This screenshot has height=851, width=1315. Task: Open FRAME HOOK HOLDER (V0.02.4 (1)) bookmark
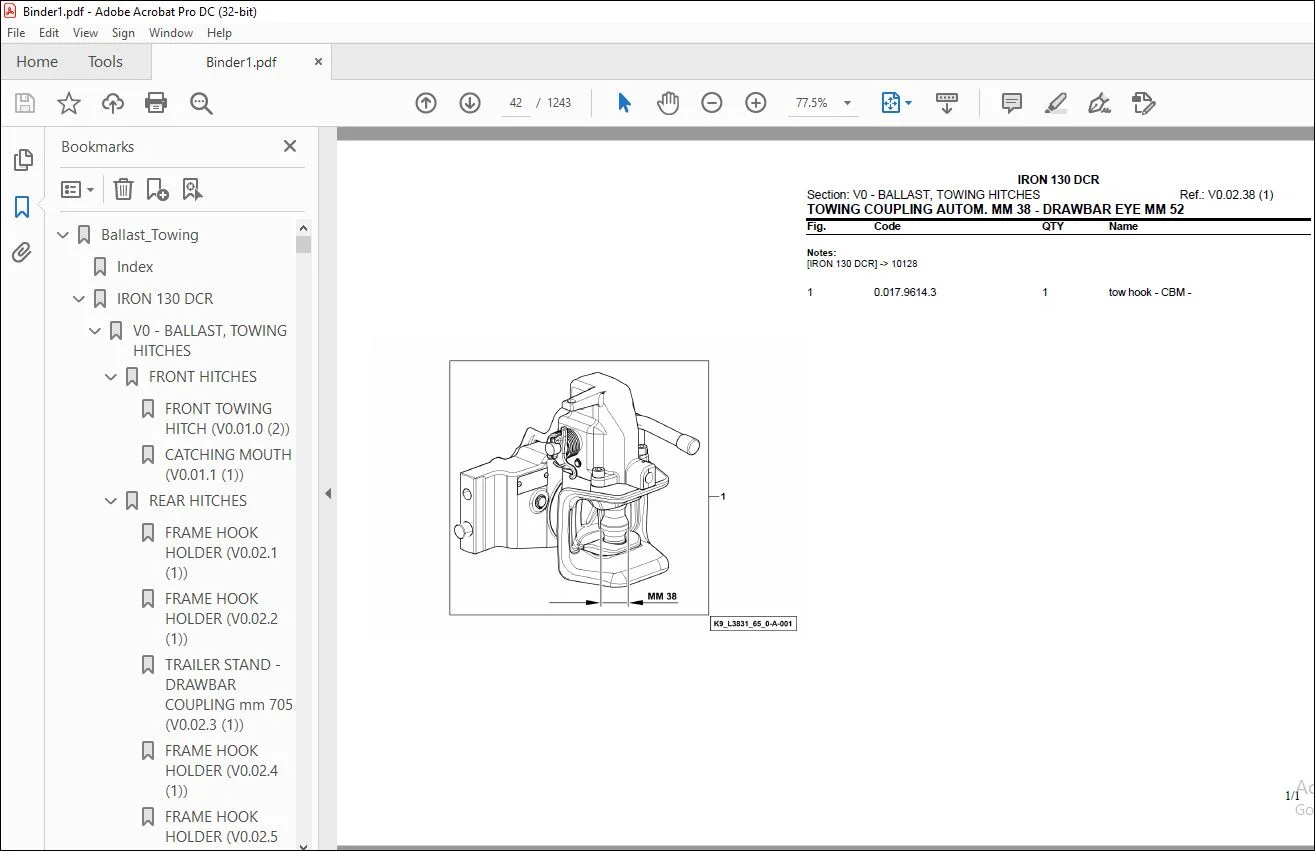[x=221, y=771]
